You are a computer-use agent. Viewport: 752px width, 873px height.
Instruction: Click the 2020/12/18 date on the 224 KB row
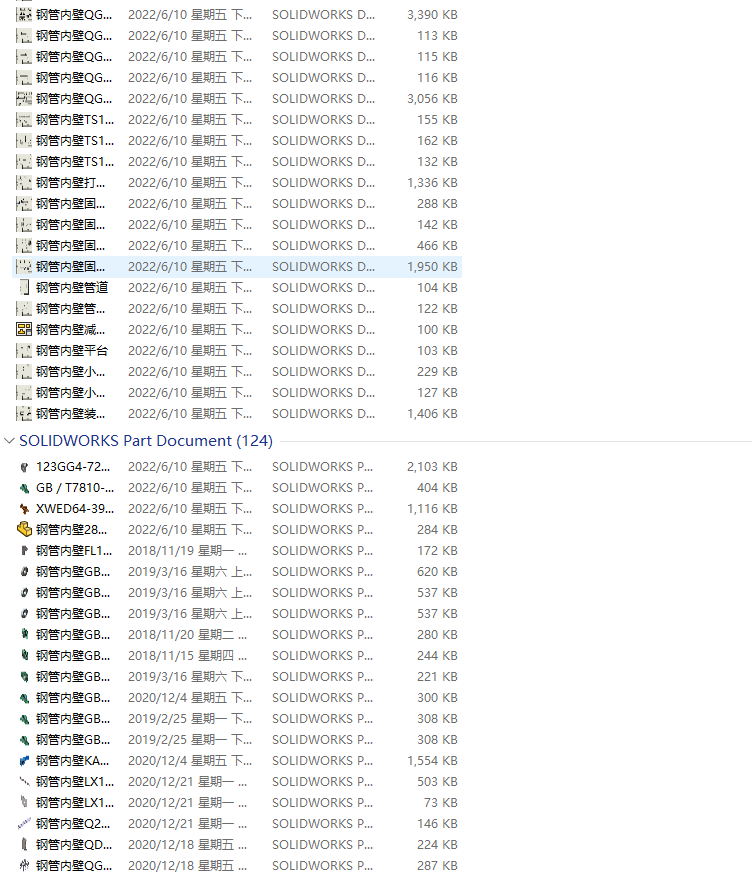(x=188, y=845)
